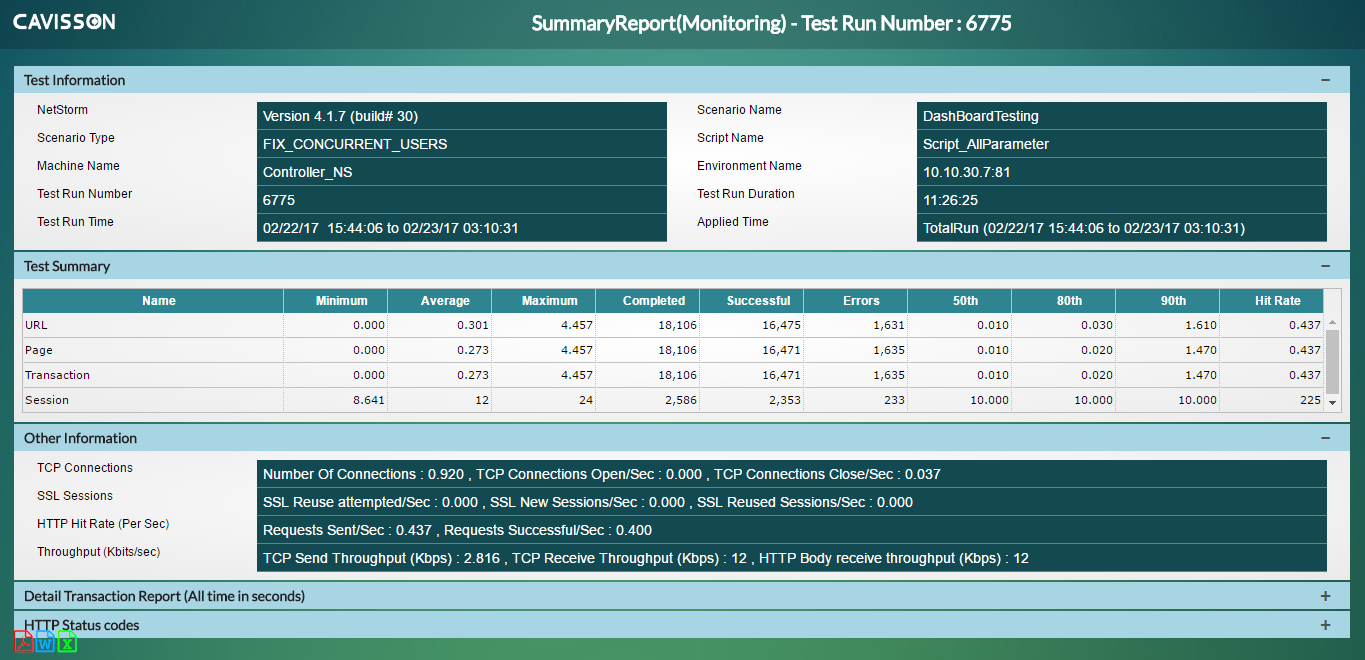1365x660 pixels.
Task: Click the Session minimum value 8.641
Action: coord(369,400)
